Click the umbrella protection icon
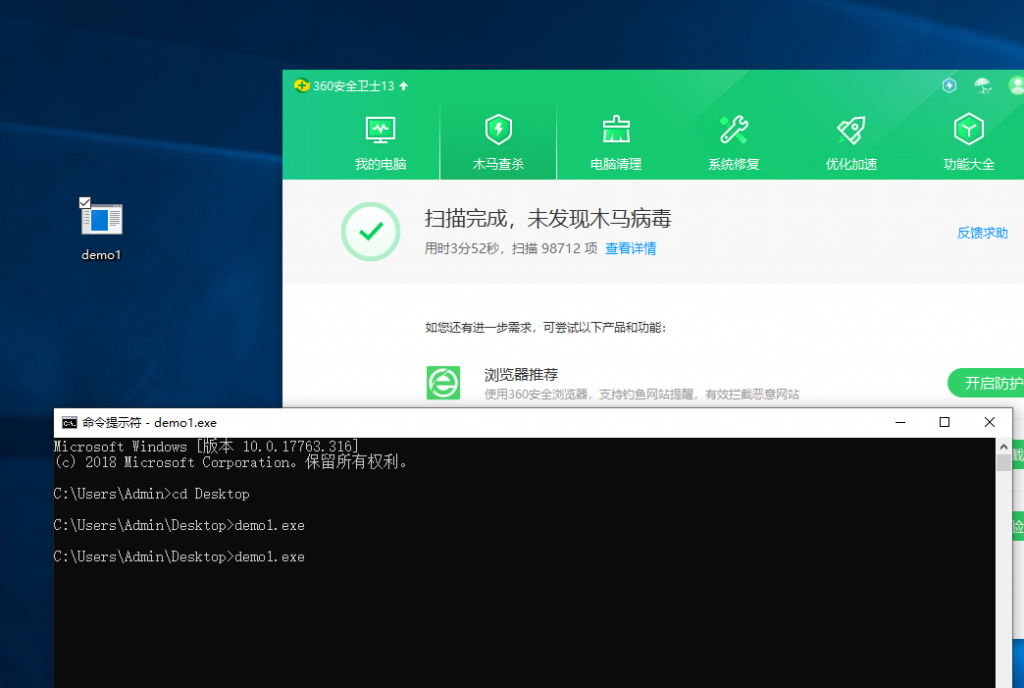Viewport: 1024px width, 688px height. coord(983,85)
